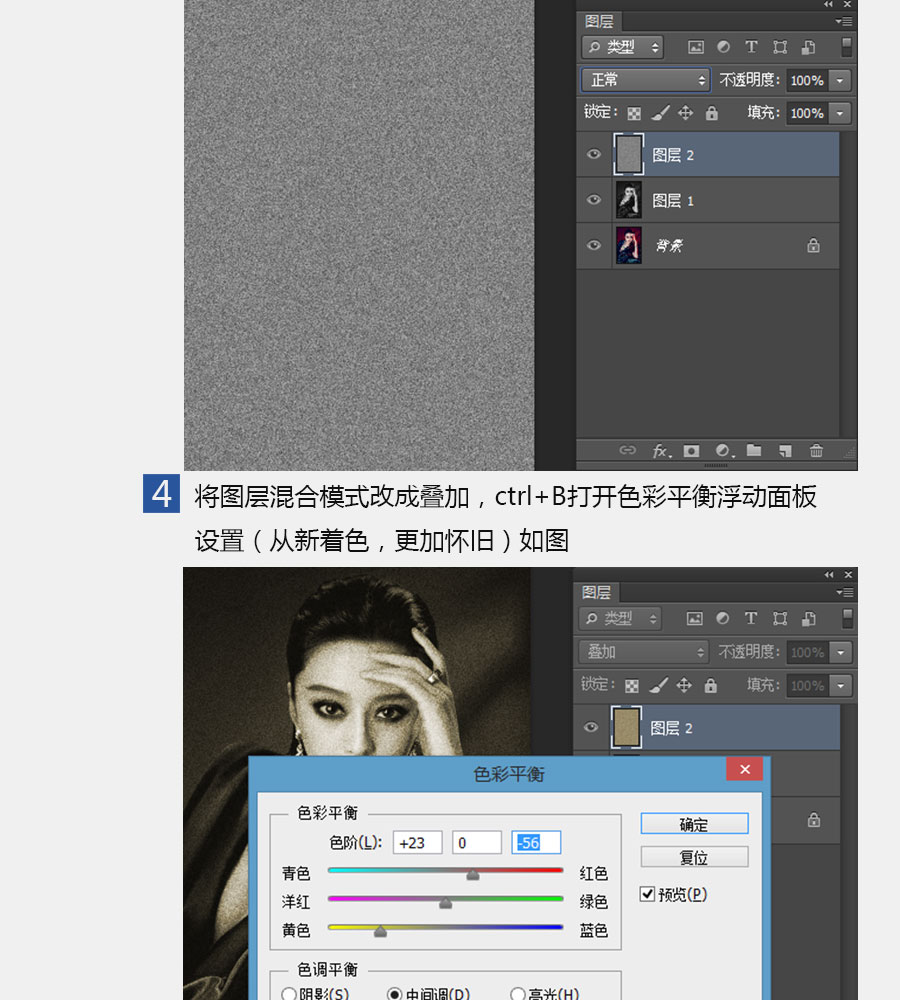Viewport: 900px width, 1000px height.
Task: Click type layer filter icon in lower Layers panel
Action: click(751, 618)
